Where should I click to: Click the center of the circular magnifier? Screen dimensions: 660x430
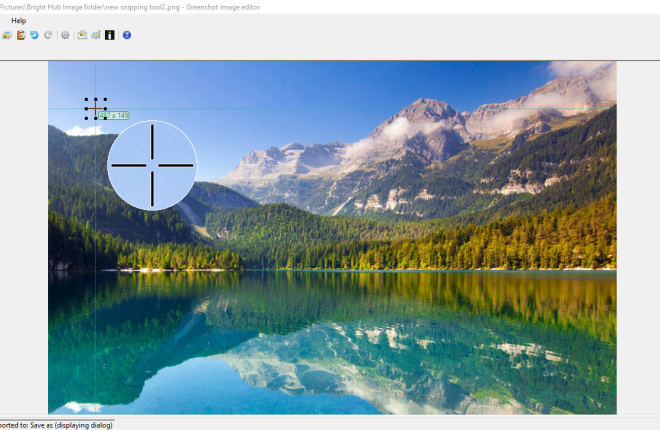(152, 165)
